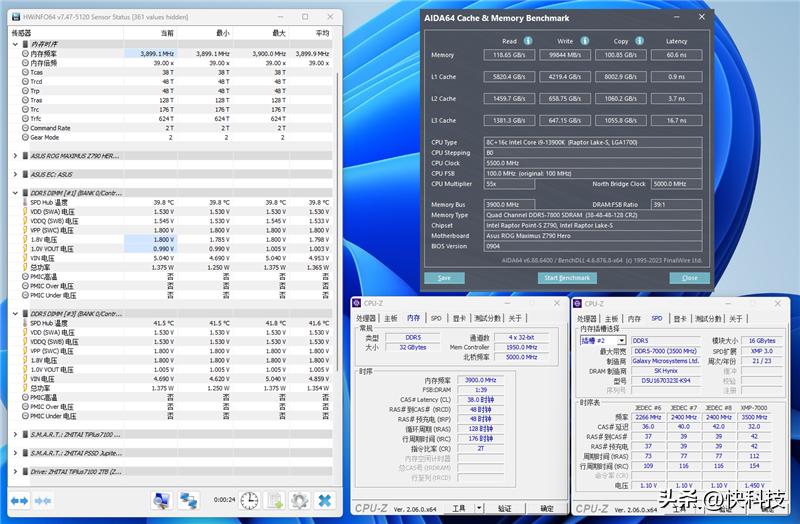
Task: Click 验证 button in left CPU-Z window
Action: click(502, 508)
